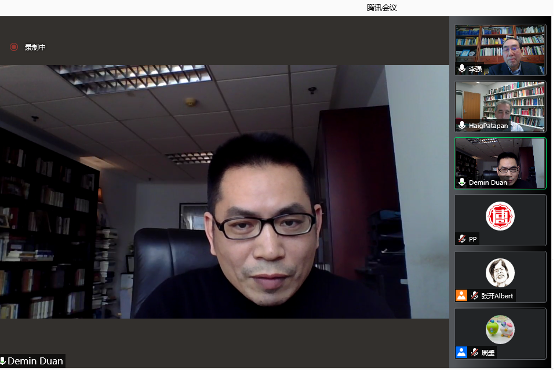Click the muted microphone on the bottom participant tile
554x370 pixels.
coord(475,352)
